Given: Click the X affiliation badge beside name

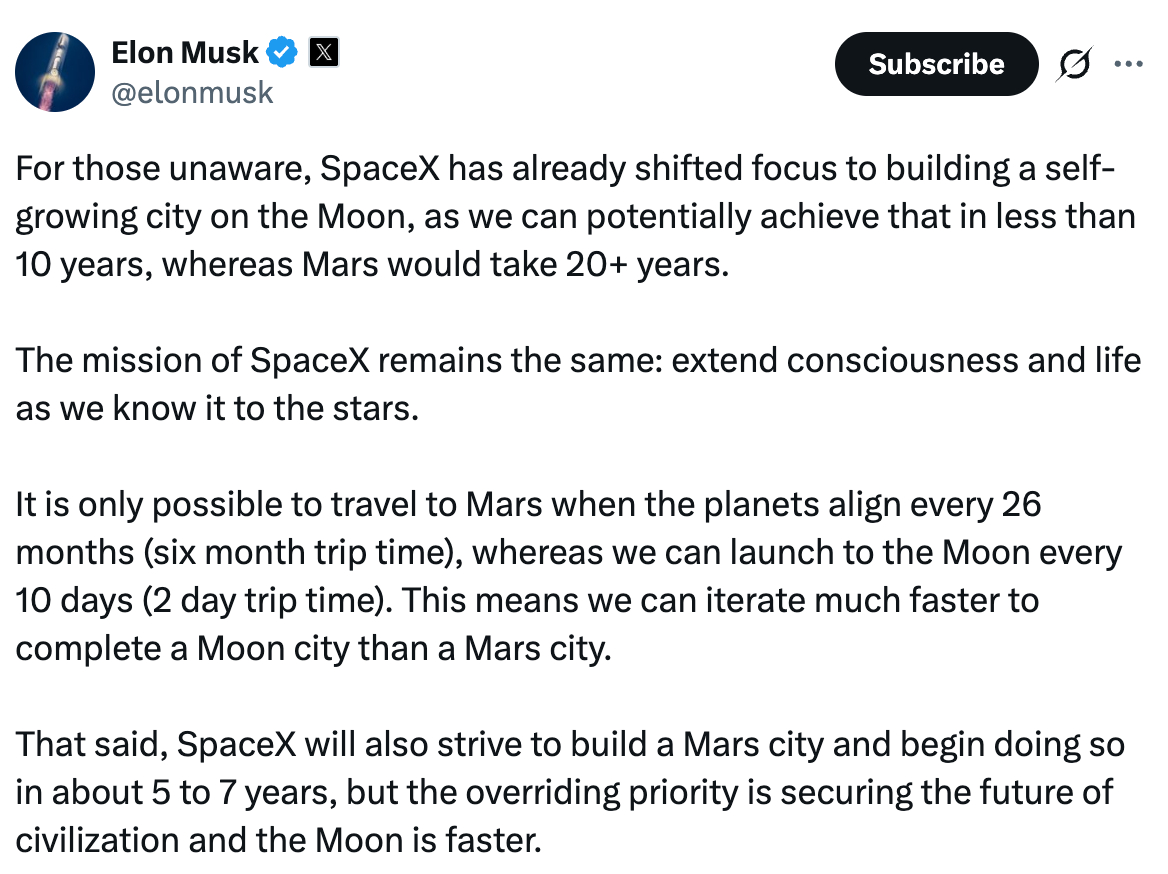Looking at the screenshot, I should pos(323,52).
